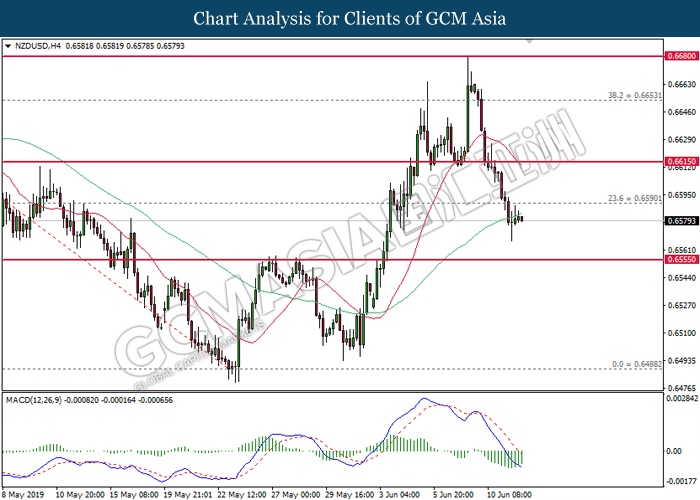Click the '5 Jun 20:00' time label
Viewport: 700px width, 500px height.
tap(454, 495)
